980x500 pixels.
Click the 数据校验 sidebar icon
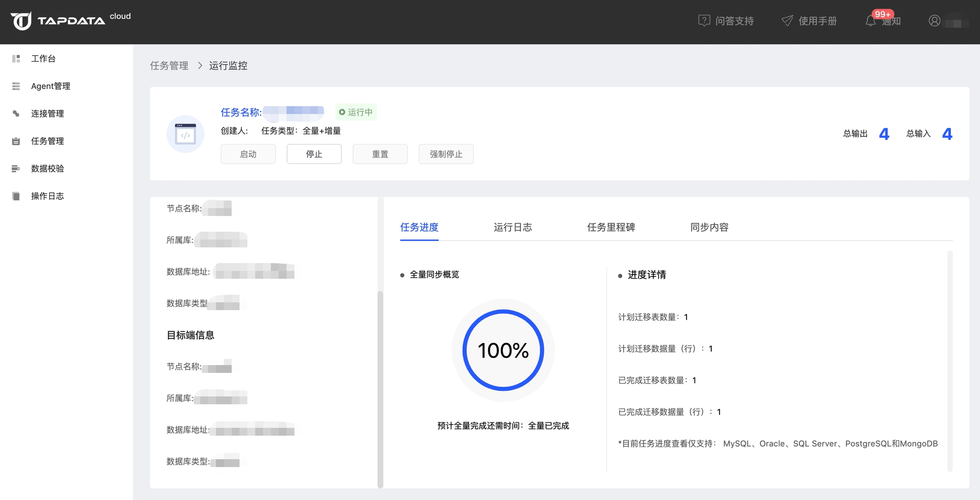pos(16,169)
